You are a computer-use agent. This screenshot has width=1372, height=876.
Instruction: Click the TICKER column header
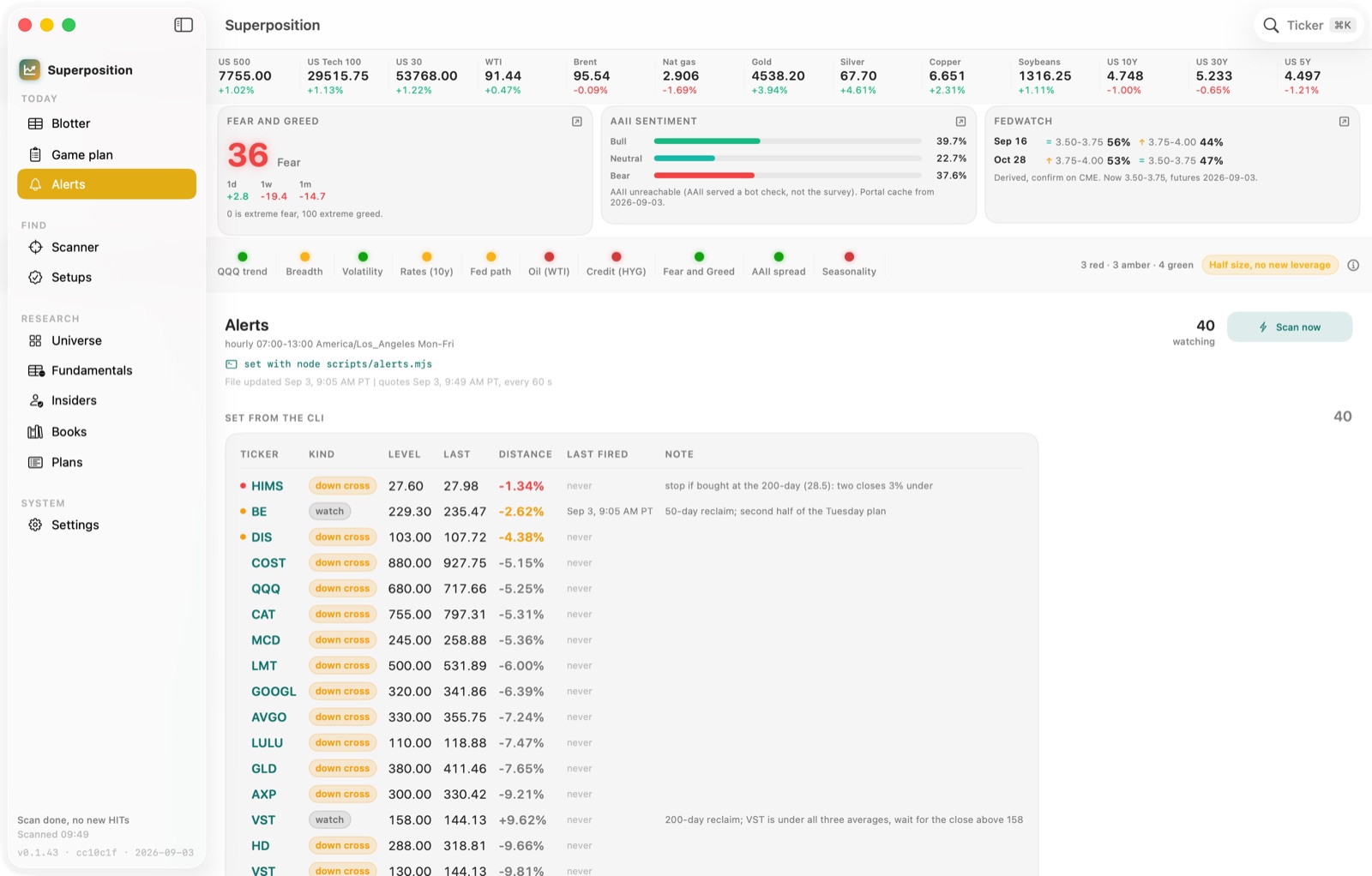click(x=259, y=454)
